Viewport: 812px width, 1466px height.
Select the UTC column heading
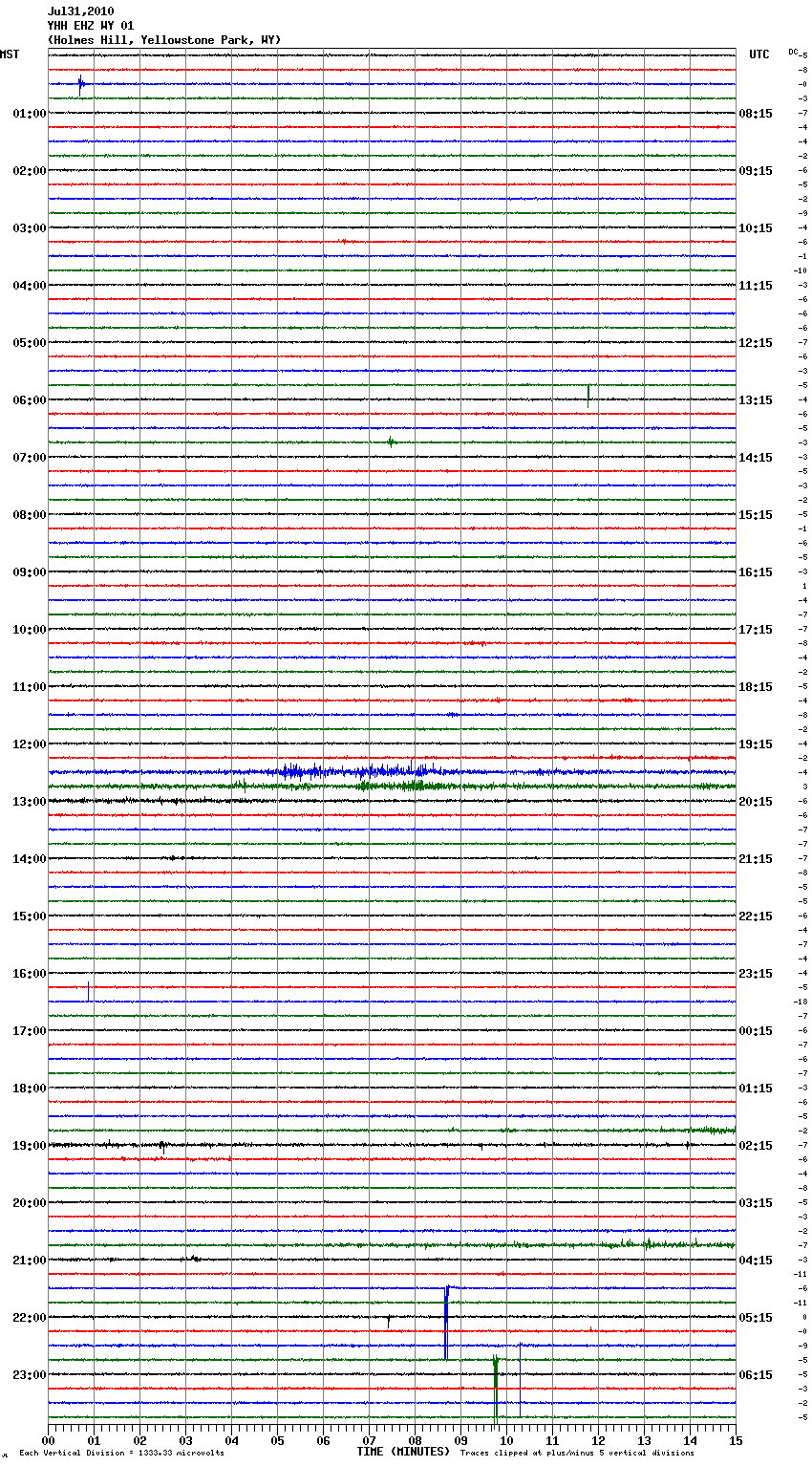click(x=759, y=54)
